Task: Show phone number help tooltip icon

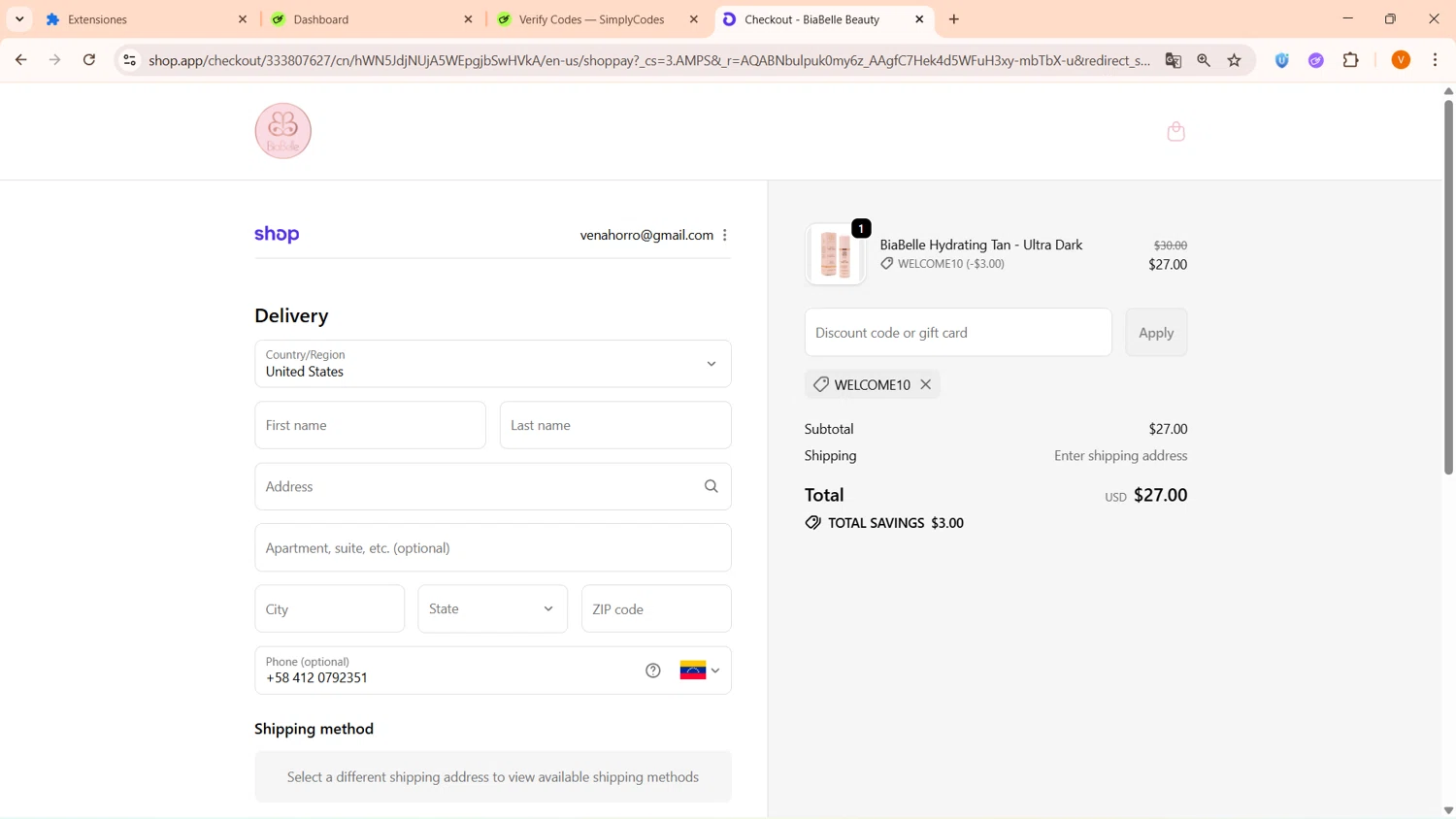Action: [x=653, y=671]
